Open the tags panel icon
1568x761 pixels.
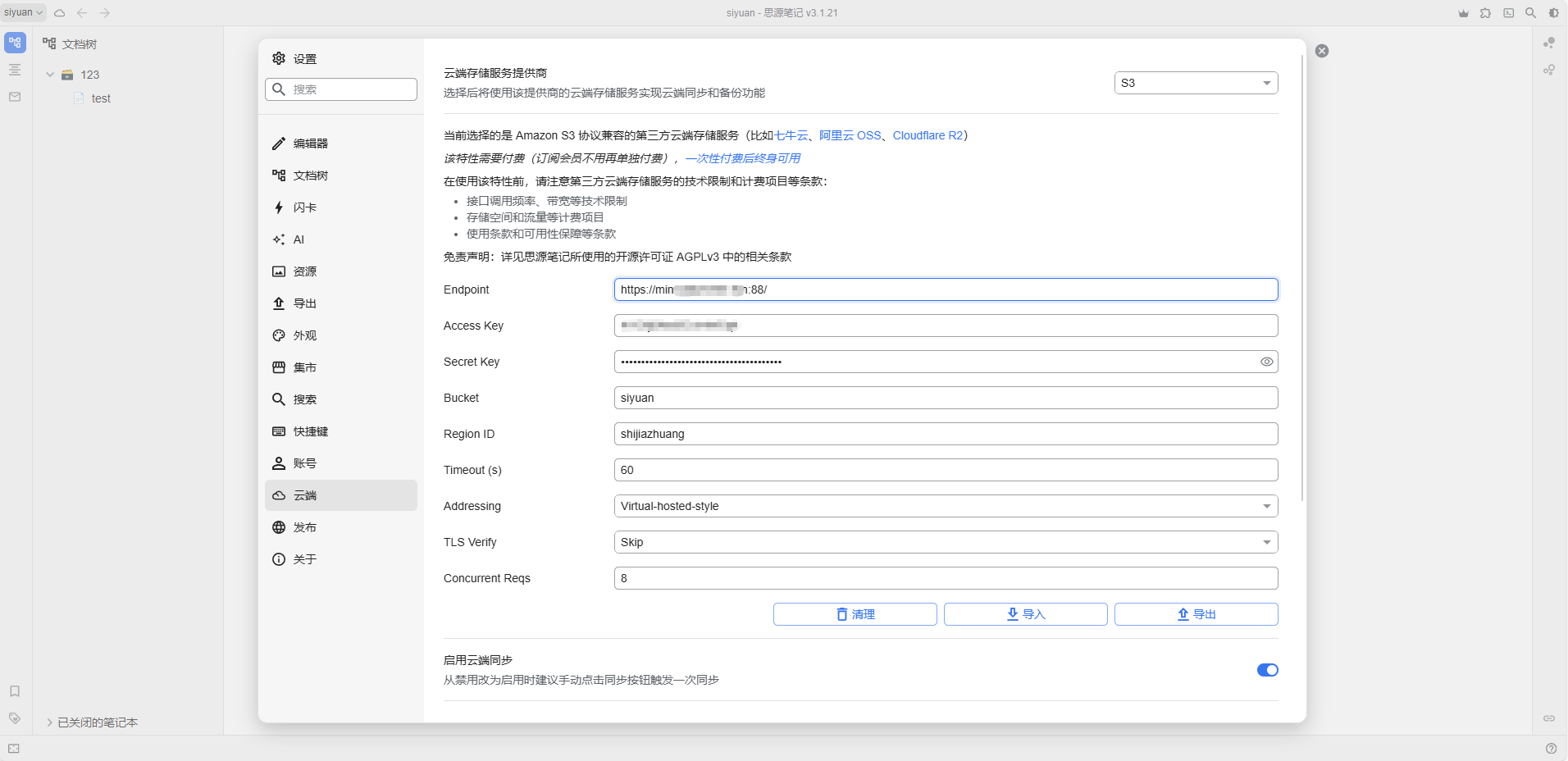click(x=15, y=718)
